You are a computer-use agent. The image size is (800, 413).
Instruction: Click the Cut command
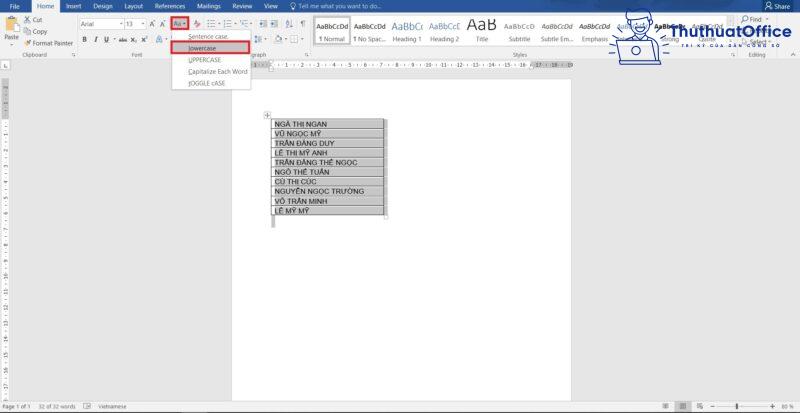coord(33,19)
